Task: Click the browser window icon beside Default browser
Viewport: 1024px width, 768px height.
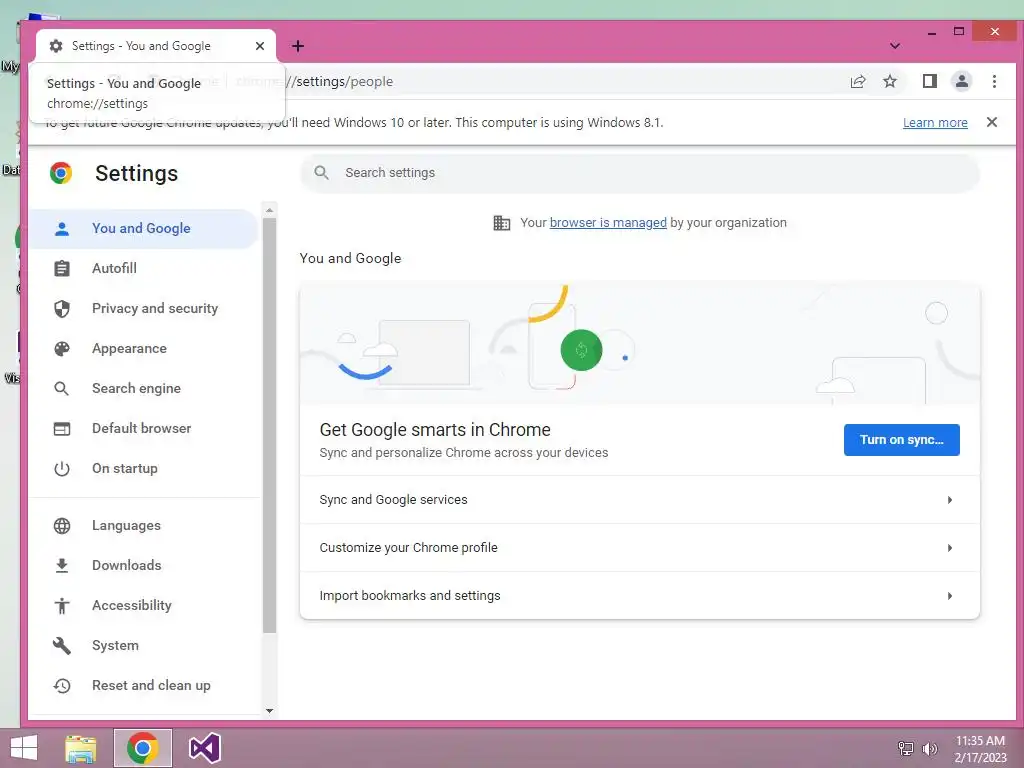Action: click(62, 429)
